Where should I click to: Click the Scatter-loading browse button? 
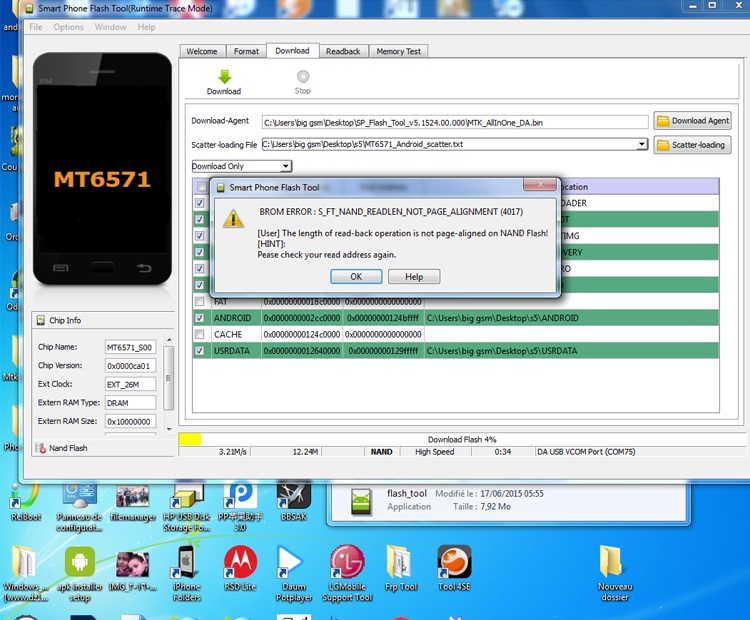pos(693,144)
